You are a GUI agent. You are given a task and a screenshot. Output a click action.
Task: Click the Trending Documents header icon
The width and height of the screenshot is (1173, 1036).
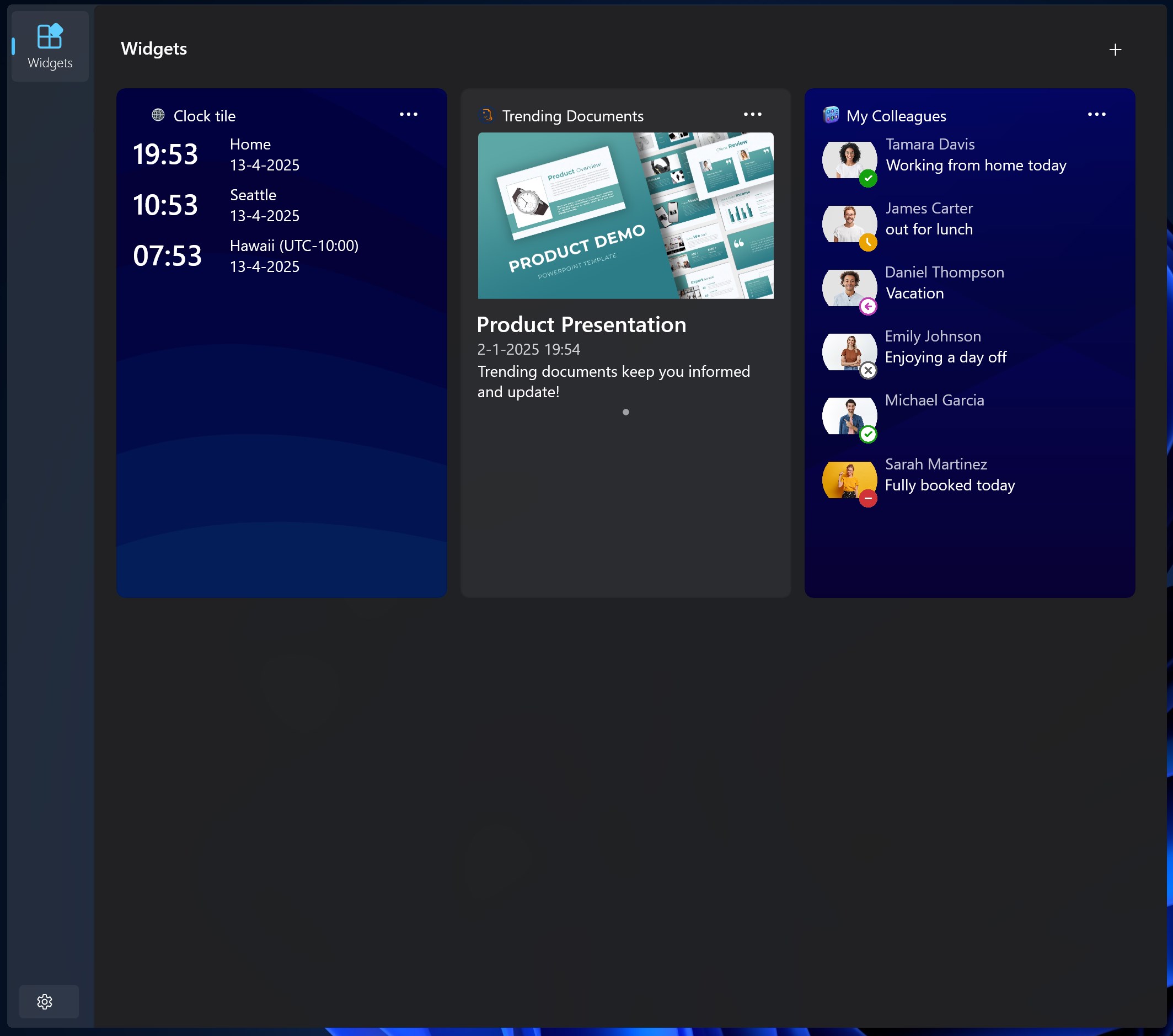[486, 115]
